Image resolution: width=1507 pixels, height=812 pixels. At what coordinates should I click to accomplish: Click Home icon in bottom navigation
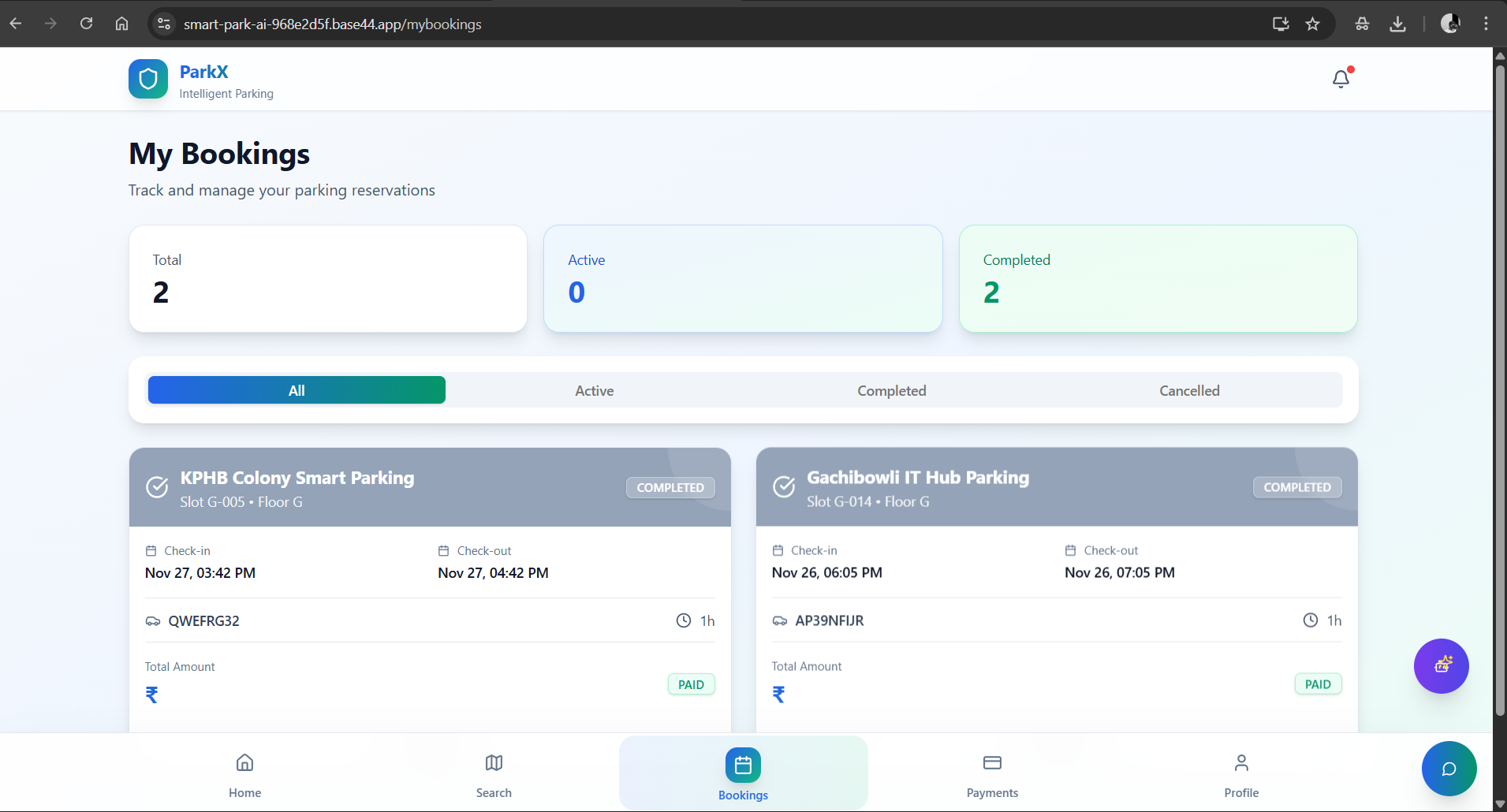(245, 762)
